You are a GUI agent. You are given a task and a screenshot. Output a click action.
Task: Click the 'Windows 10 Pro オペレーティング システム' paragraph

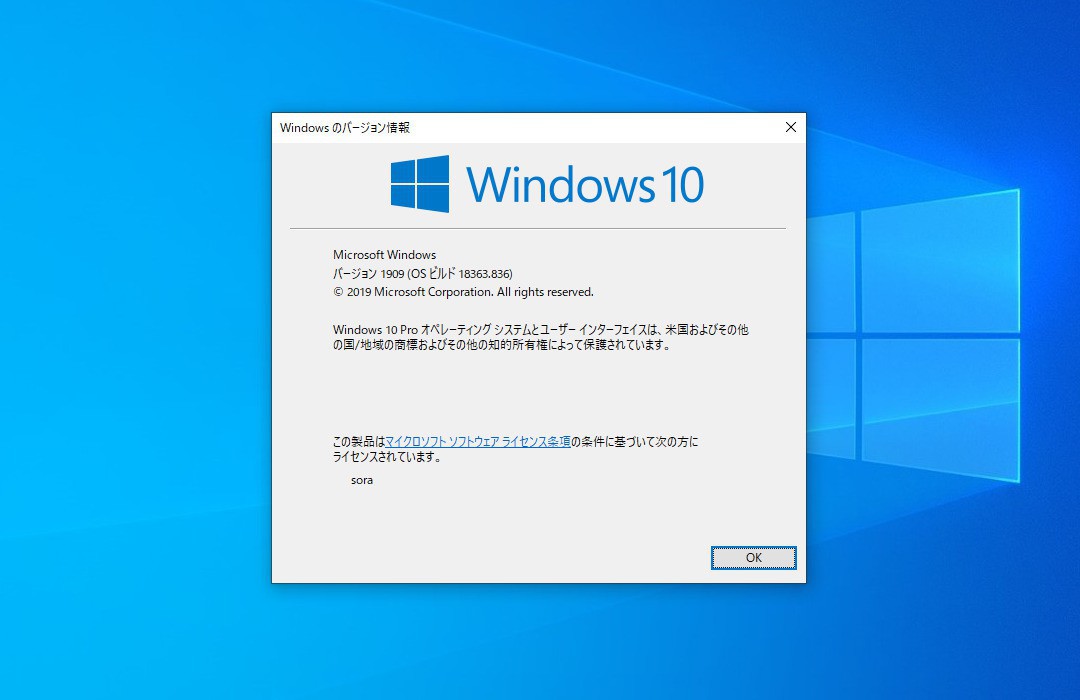click(x=541, y=338)
